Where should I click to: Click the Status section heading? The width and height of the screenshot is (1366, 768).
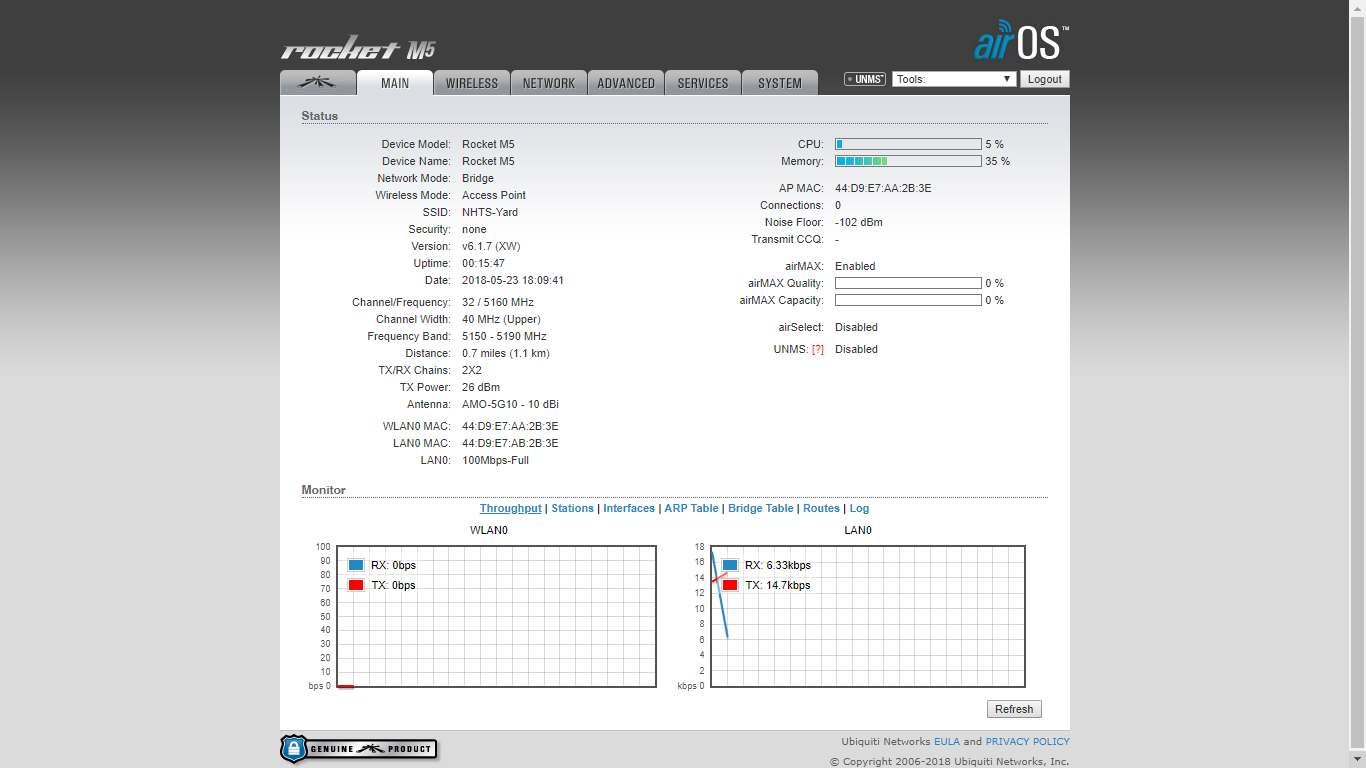320,116
